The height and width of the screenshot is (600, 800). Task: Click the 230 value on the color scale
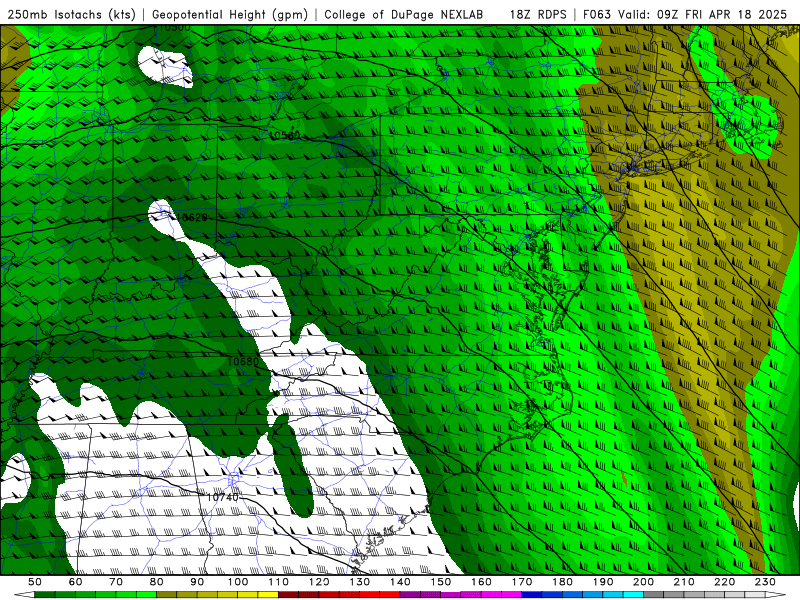click(765, 582)
